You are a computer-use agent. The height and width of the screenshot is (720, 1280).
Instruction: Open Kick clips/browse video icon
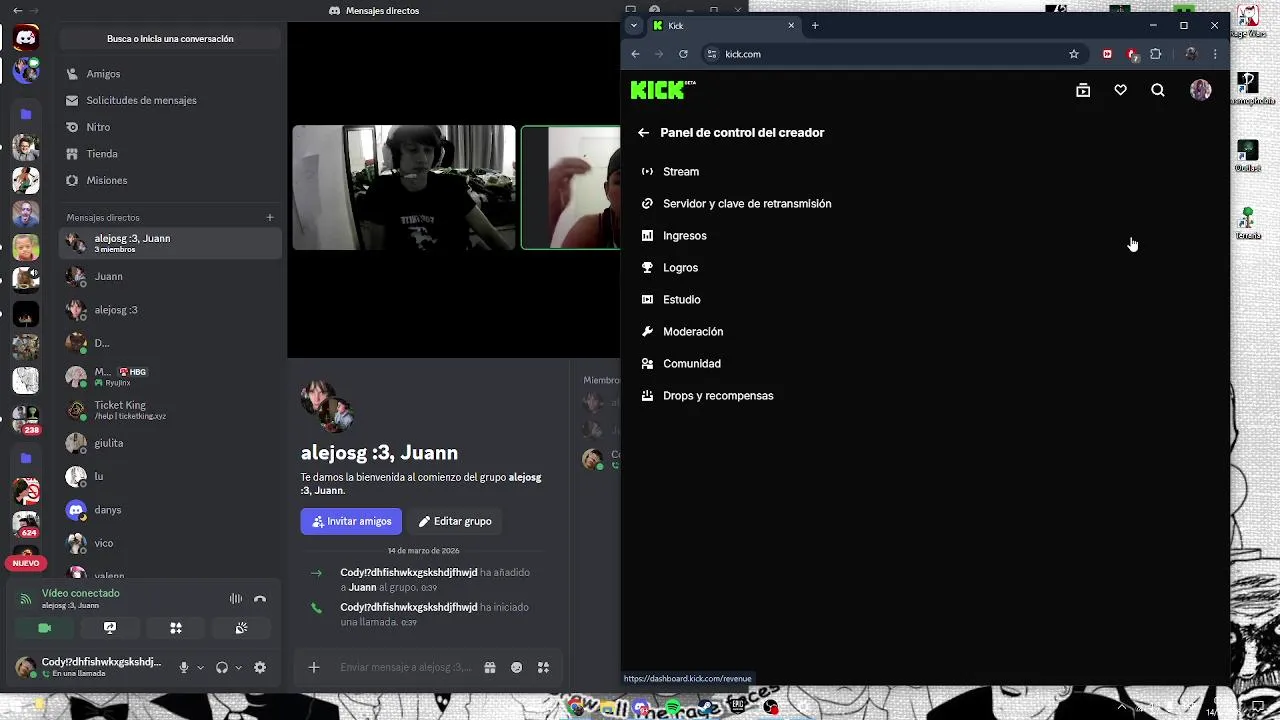click(x=1083, y=90)
